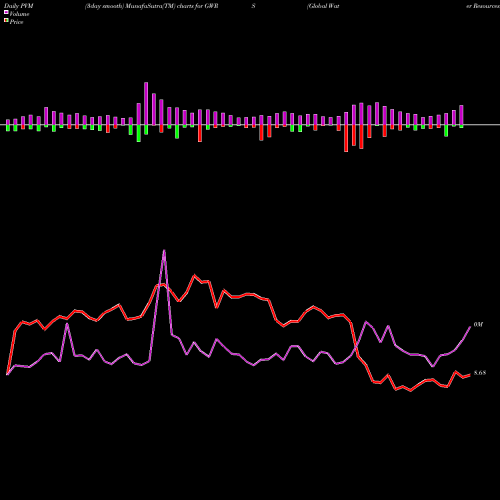Click the longest red downward price bar
Image resolution: width=500 pixels, height=500 pixels.
[346, 138]
